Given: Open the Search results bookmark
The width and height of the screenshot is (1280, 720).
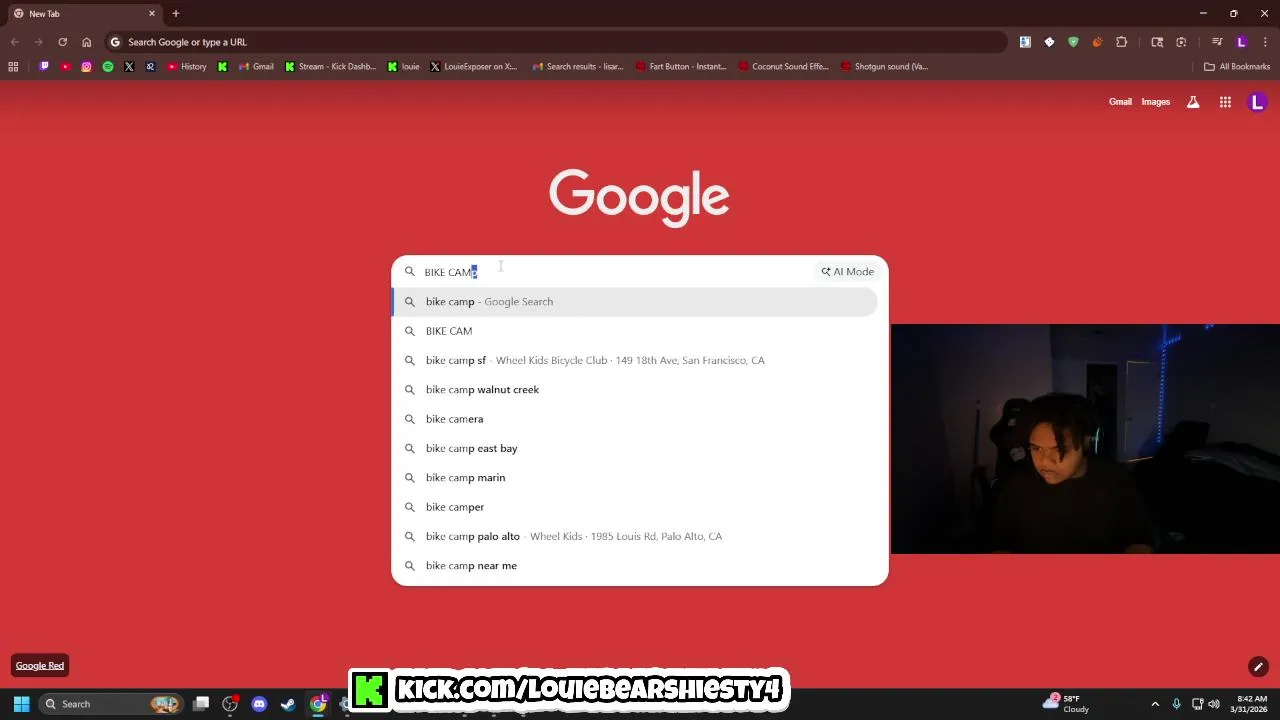Looking at the screenshot, I should point(578,67).
